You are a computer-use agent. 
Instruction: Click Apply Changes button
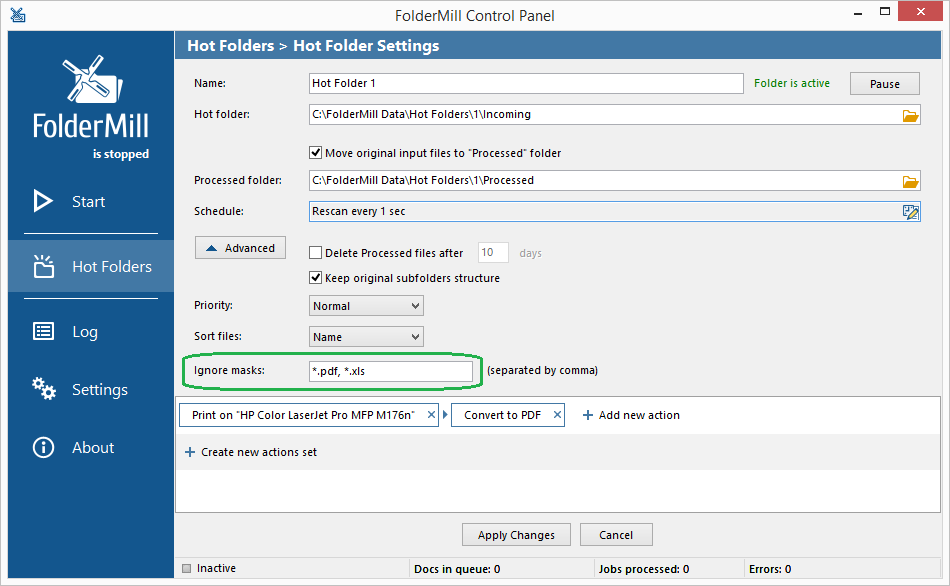point(516,535)
